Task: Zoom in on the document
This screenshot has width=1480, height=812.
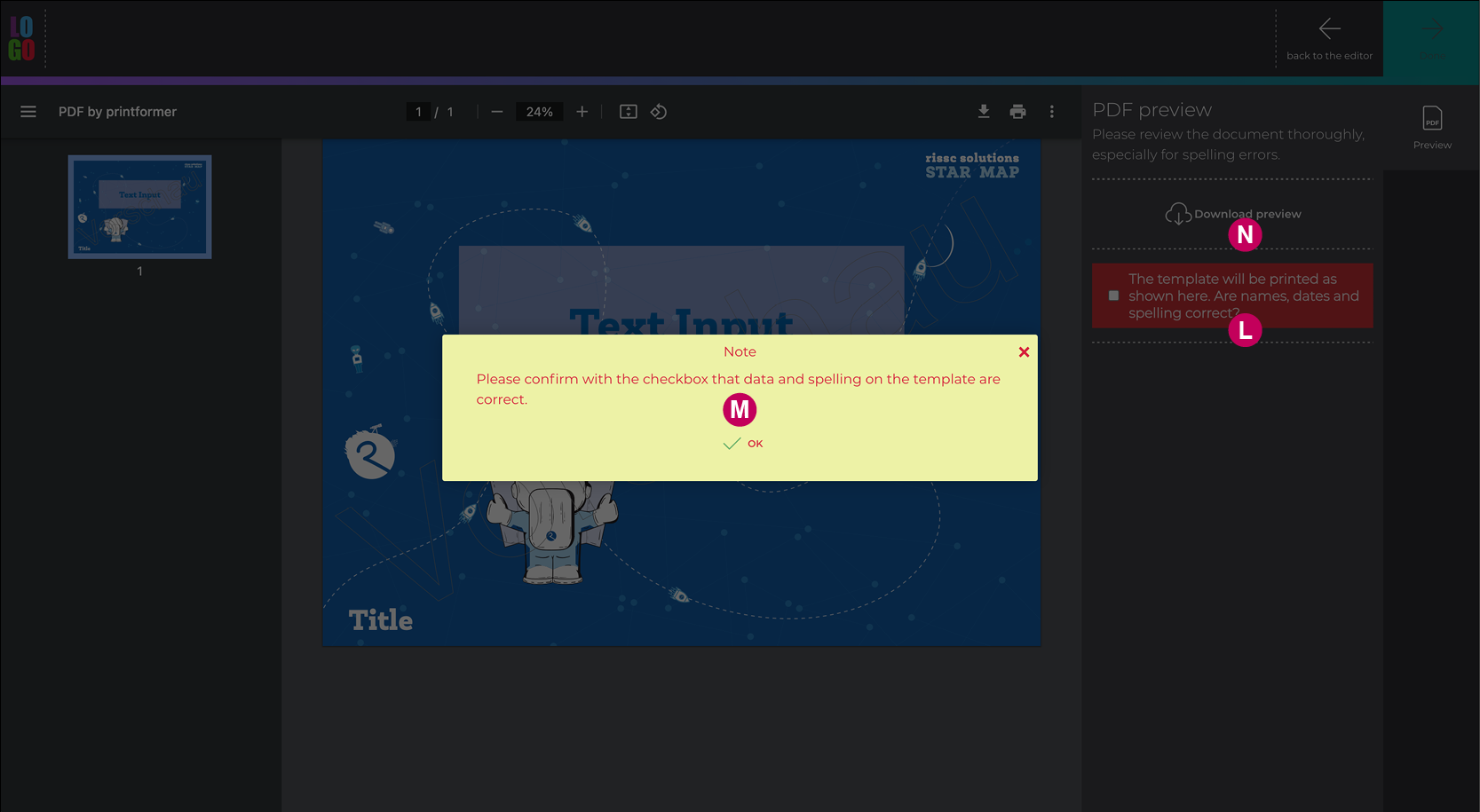Action: tap(582, 111)
